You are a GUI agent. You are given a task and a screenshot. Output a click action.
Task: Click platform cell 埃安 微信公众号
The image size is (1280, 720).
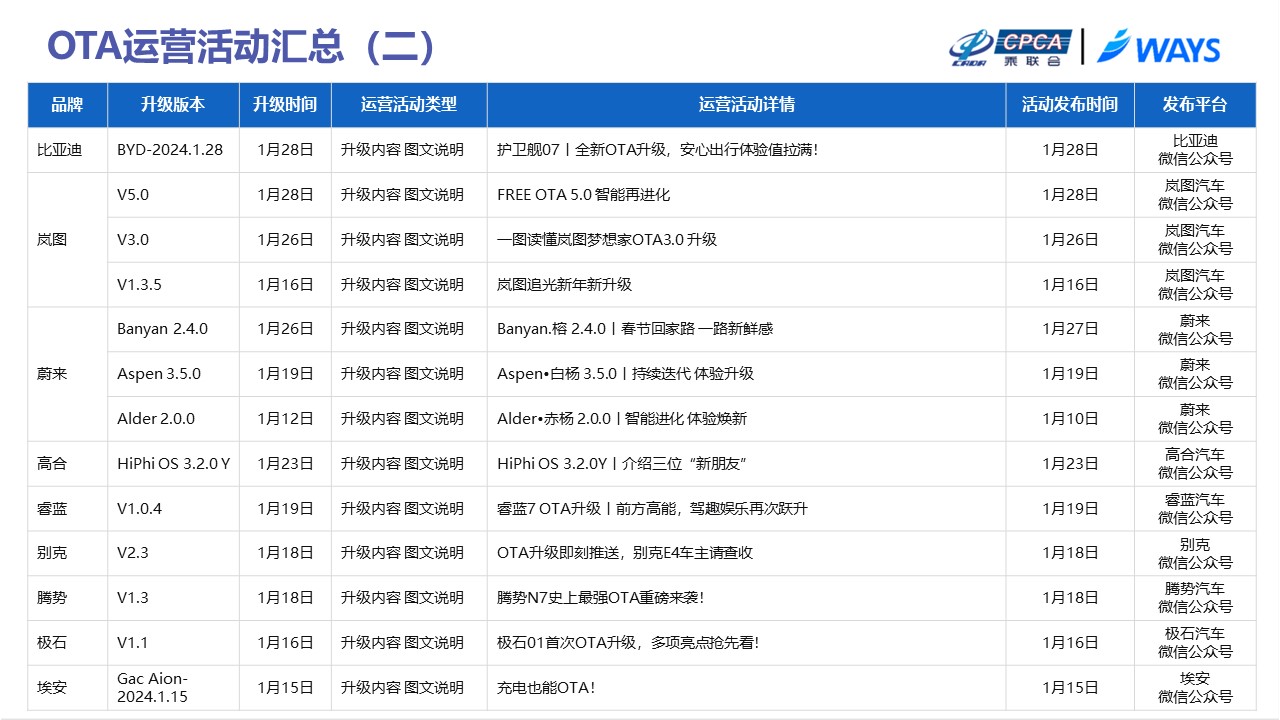tap(1195, 688)
